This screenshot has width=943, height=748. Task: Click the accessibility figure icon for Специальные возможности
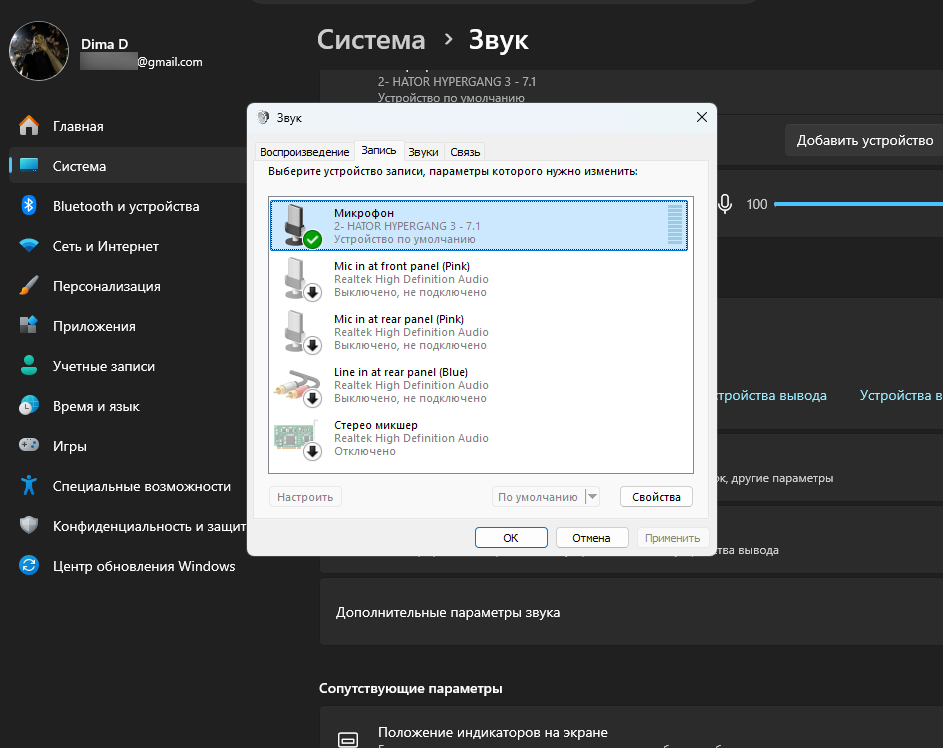coord(29,485)
